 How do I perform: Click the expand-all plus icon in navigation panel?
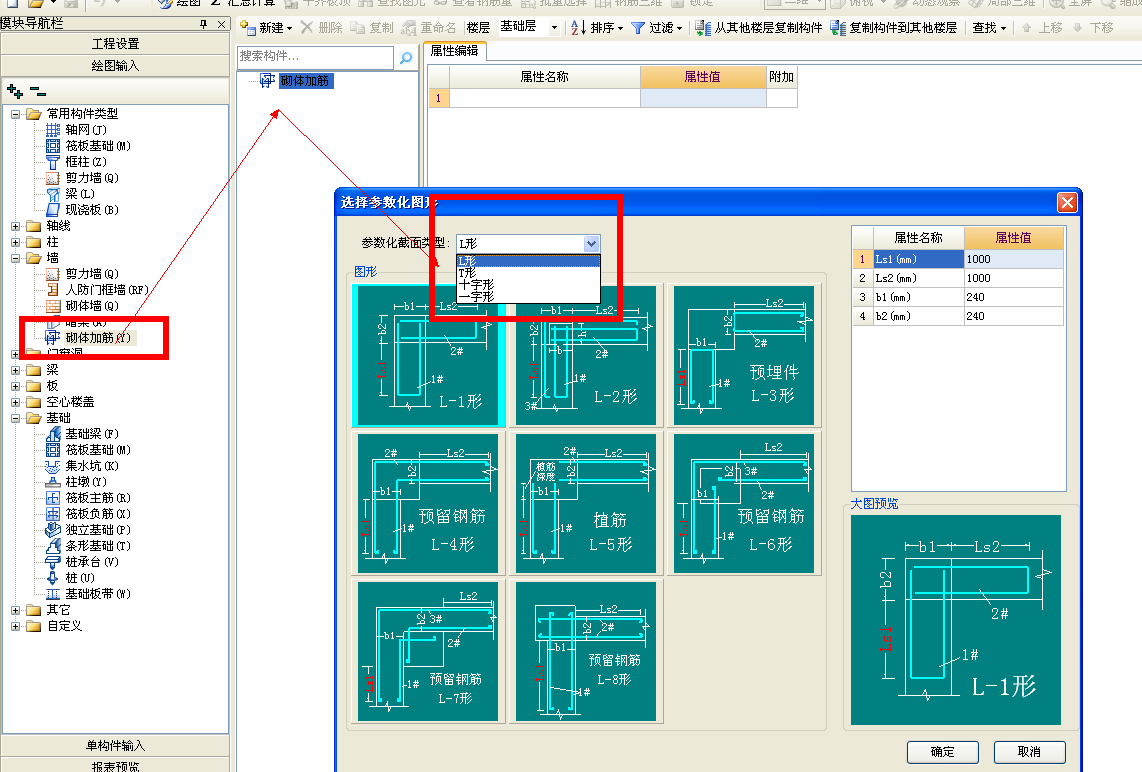(15, 91)
